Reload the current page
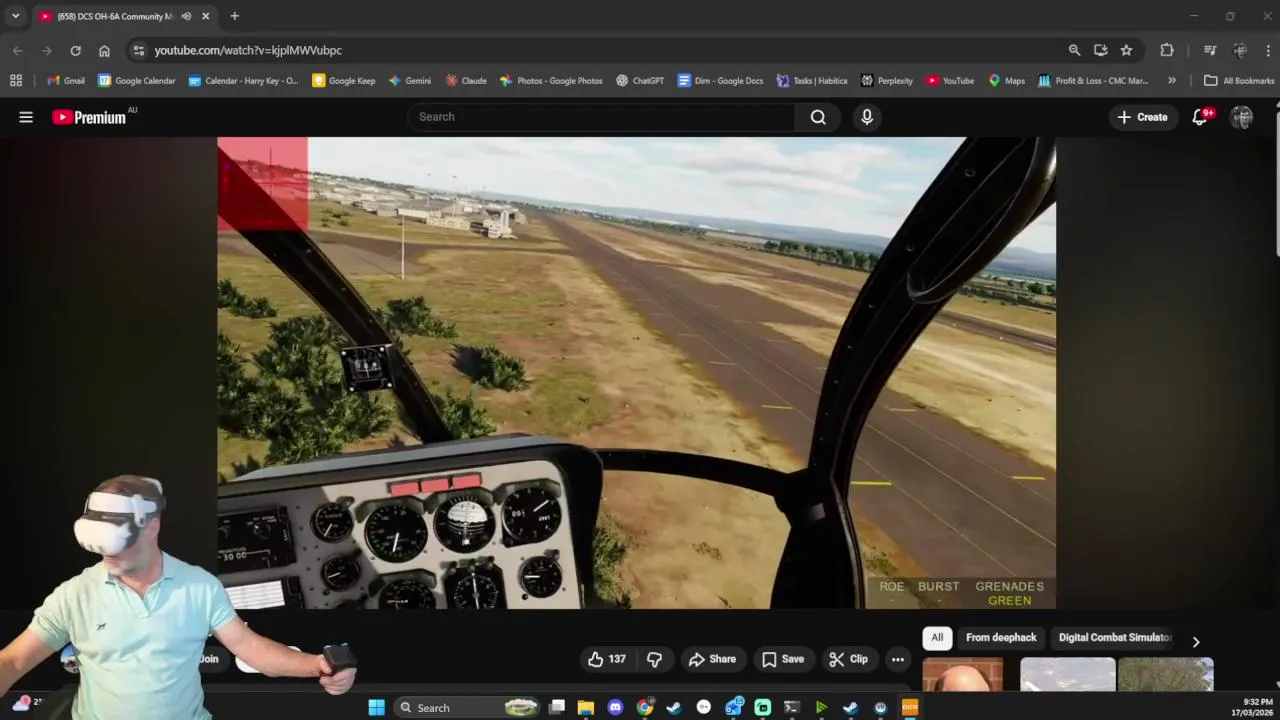 click(x=75, y=50)
